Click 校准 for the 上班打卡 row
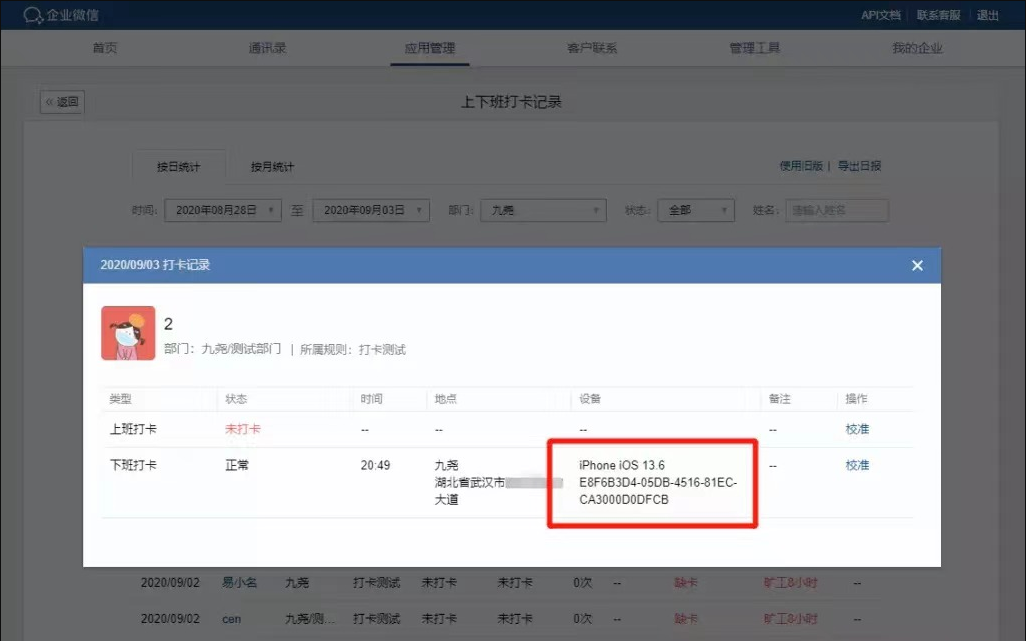 857,429
